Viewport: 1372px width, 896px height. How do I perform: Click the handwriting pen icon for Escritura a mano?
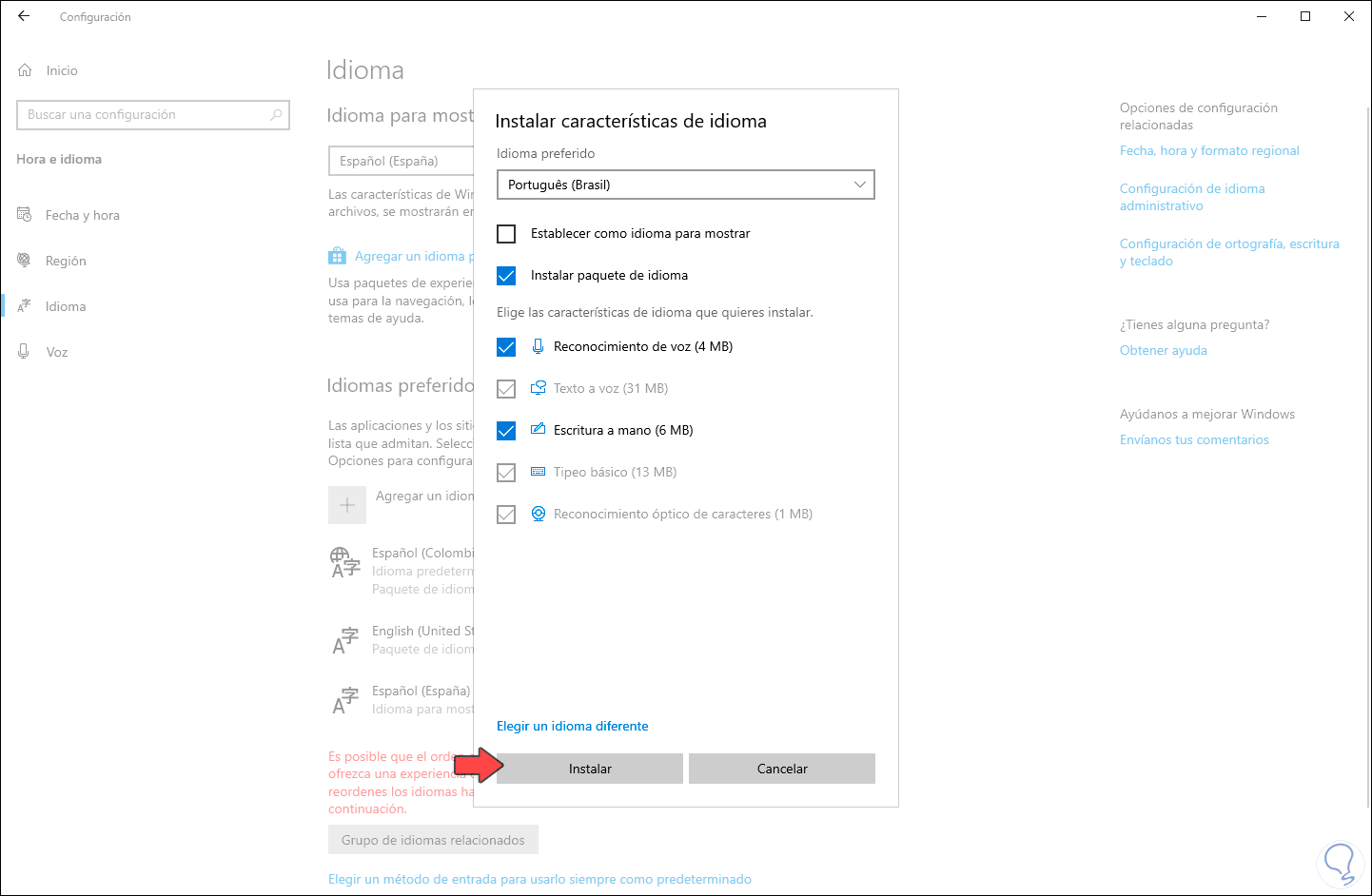click(538, 430)
